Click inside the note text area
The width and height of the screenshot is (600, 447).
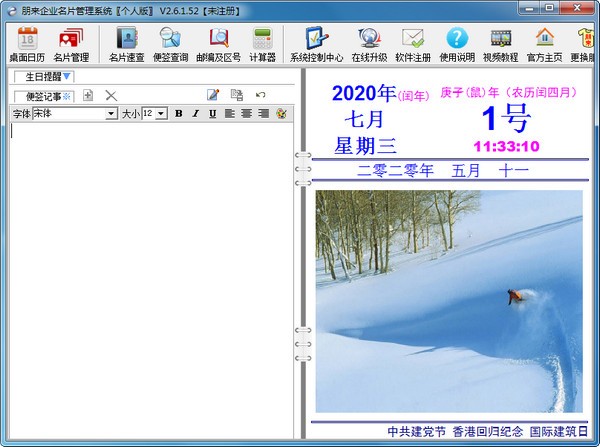(152, 280)
